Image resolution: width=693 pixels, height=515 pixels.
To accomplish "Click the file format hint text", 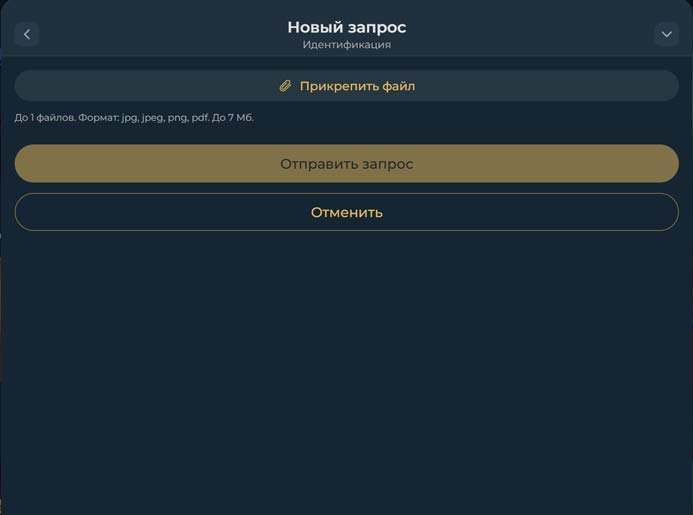I will click(x=134, y=118).
